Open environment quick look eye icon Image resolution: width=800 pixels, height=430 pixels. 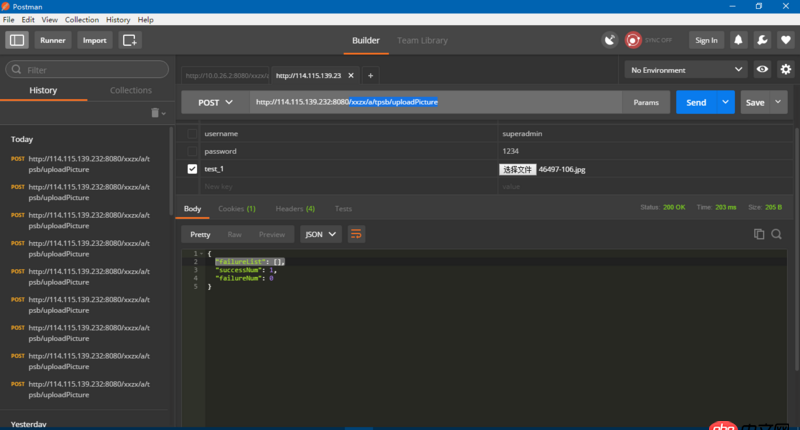pos(762,69)
